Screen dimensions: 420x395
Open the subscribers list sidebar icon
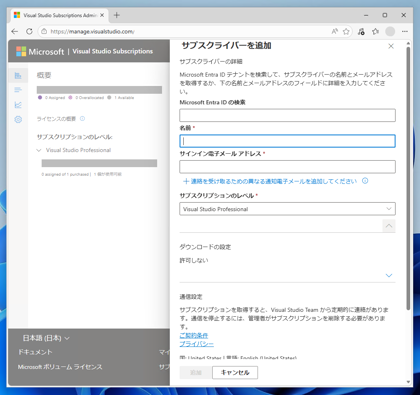point(18,90)
